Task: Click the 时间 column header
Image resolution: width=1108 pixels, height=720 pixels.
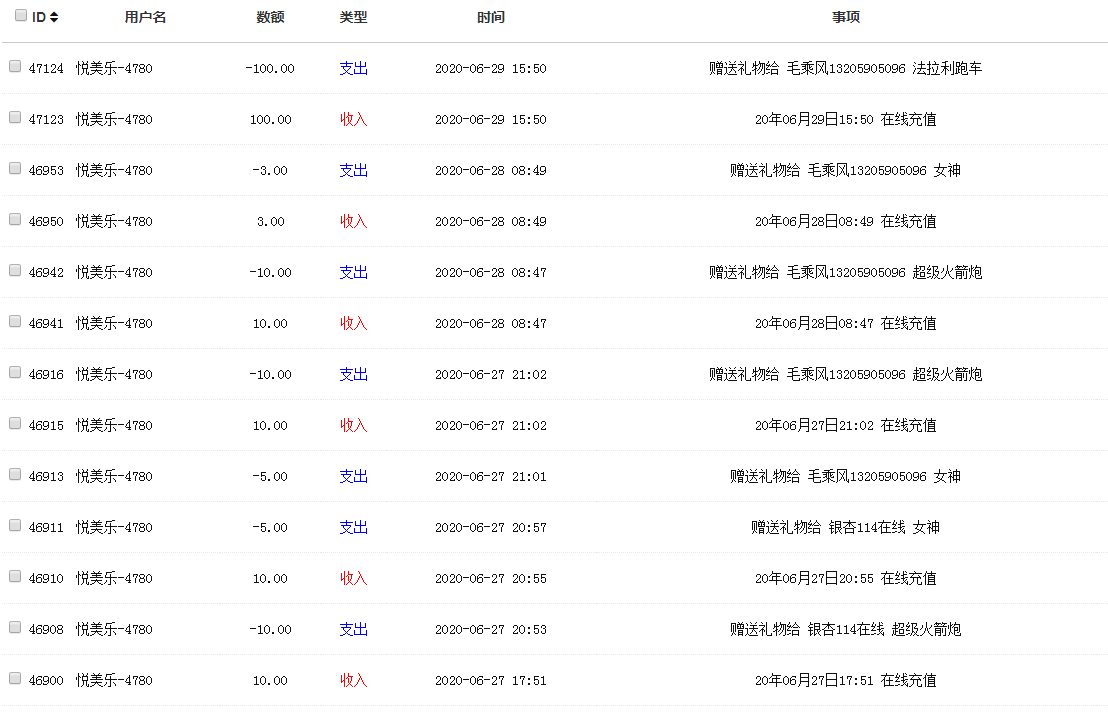Action: [x=491, y=18]
